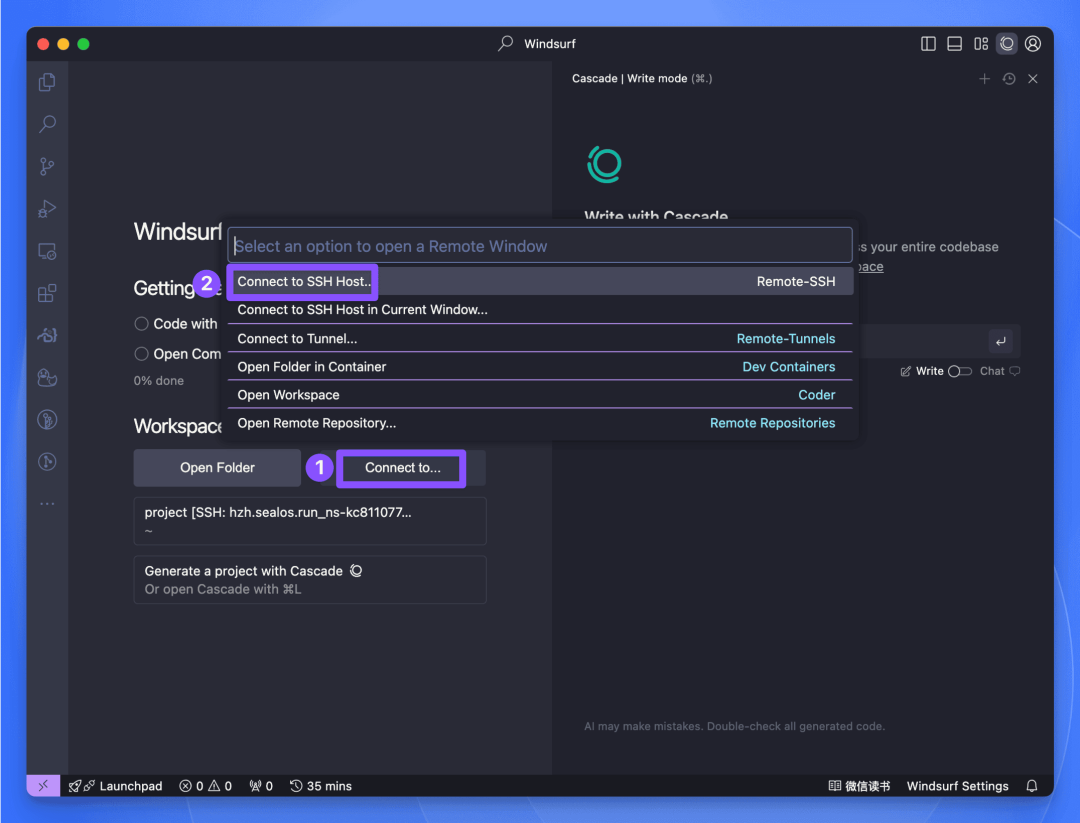Choose Open Remote Repository... option

(x=541, y=424)
